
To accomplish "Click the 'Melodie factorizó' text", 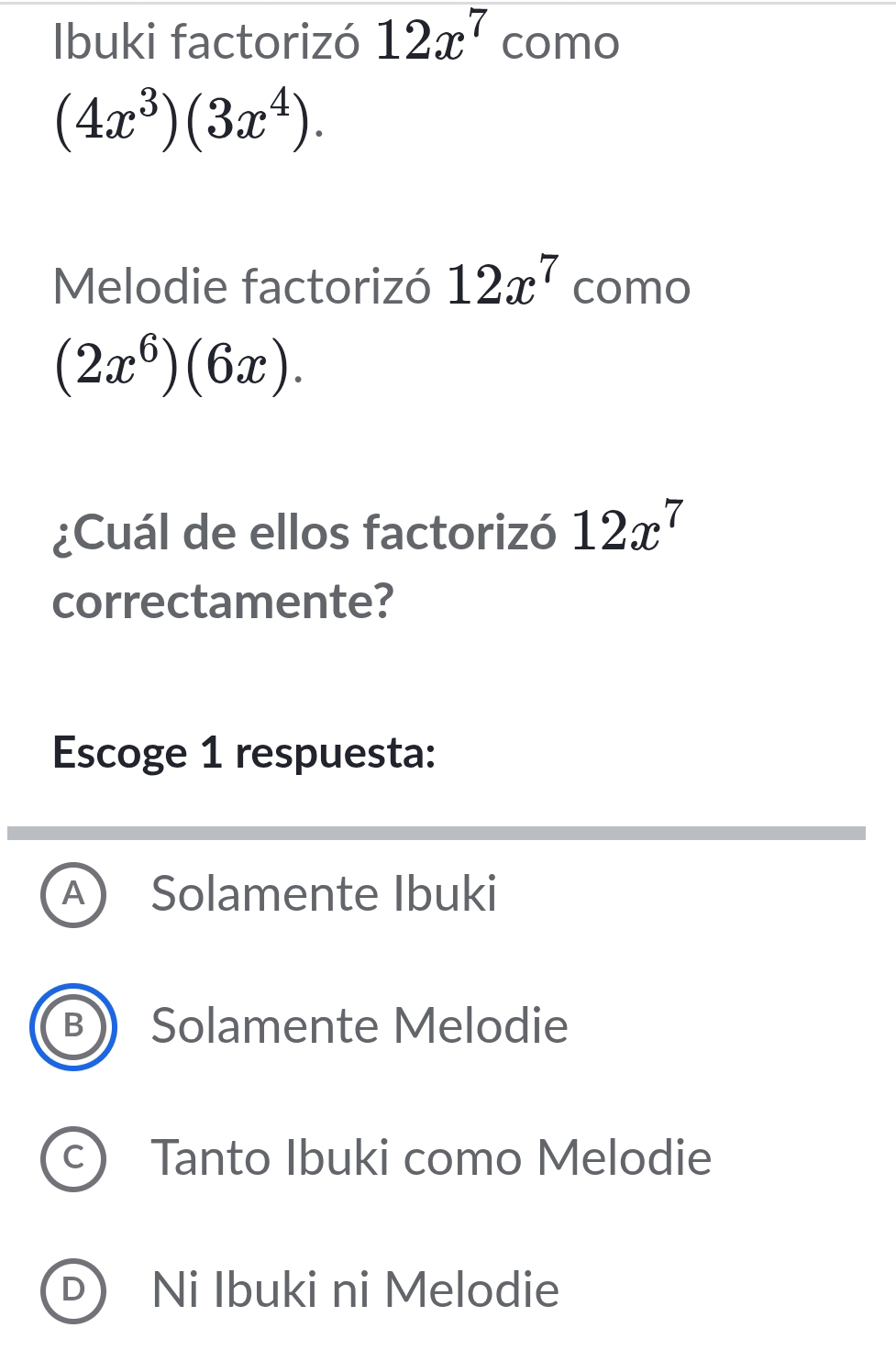I will pos(241,287).
